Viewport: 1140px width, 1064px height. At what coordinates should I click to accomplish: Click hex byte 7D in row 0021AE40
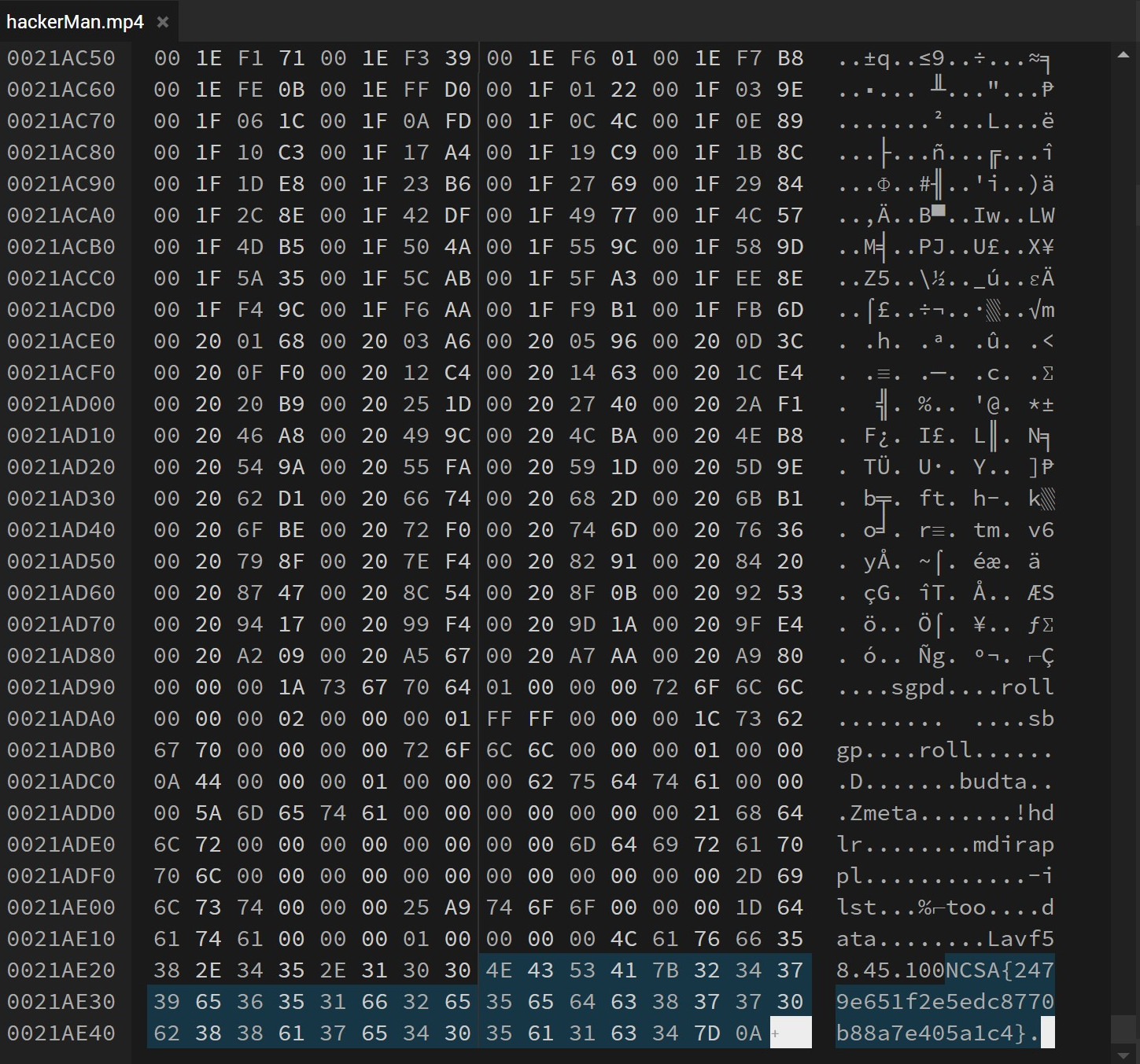coord(707,1033)
